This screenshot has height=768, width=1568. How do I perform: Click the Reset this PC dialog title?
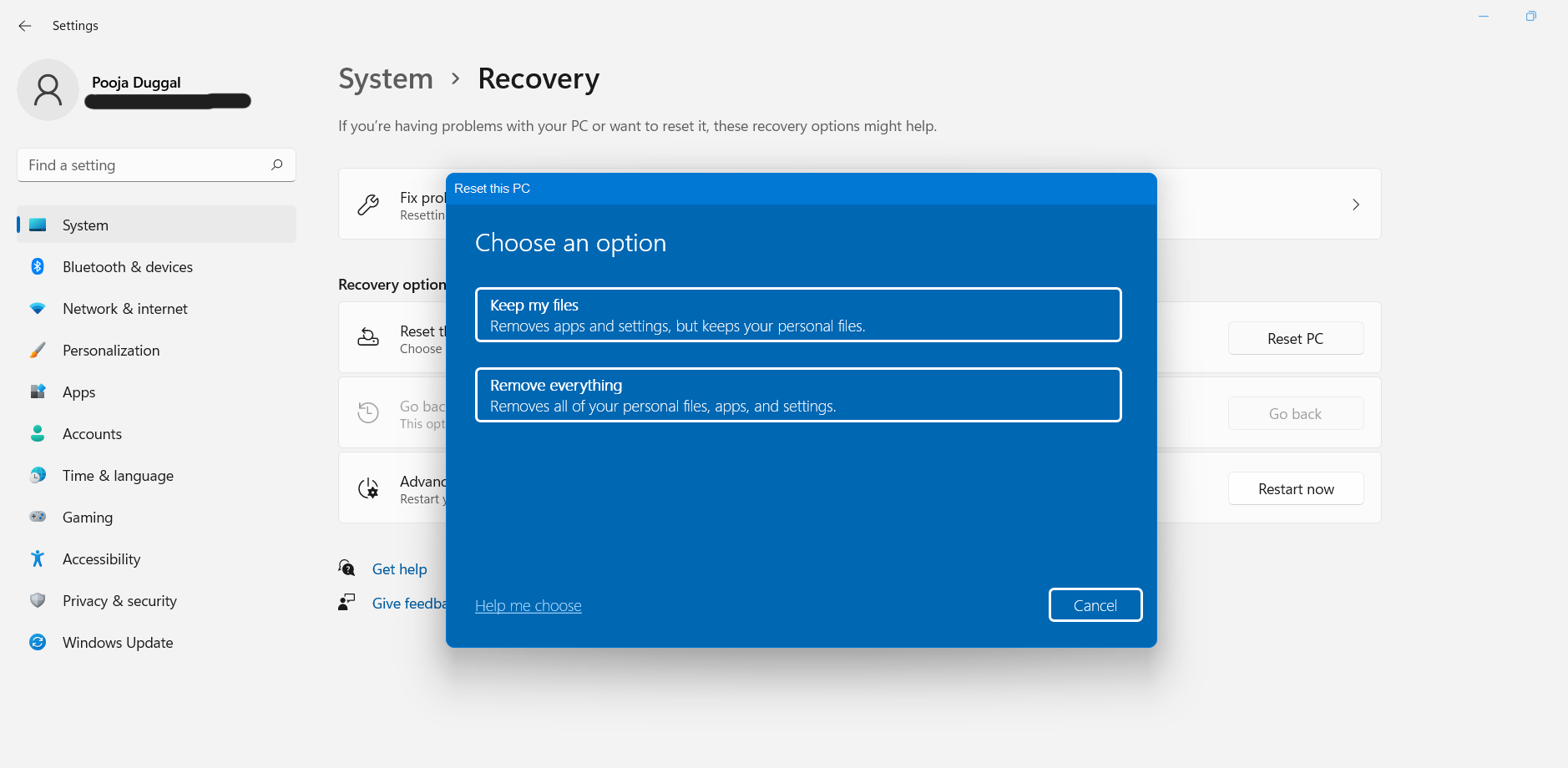[492, 189]
